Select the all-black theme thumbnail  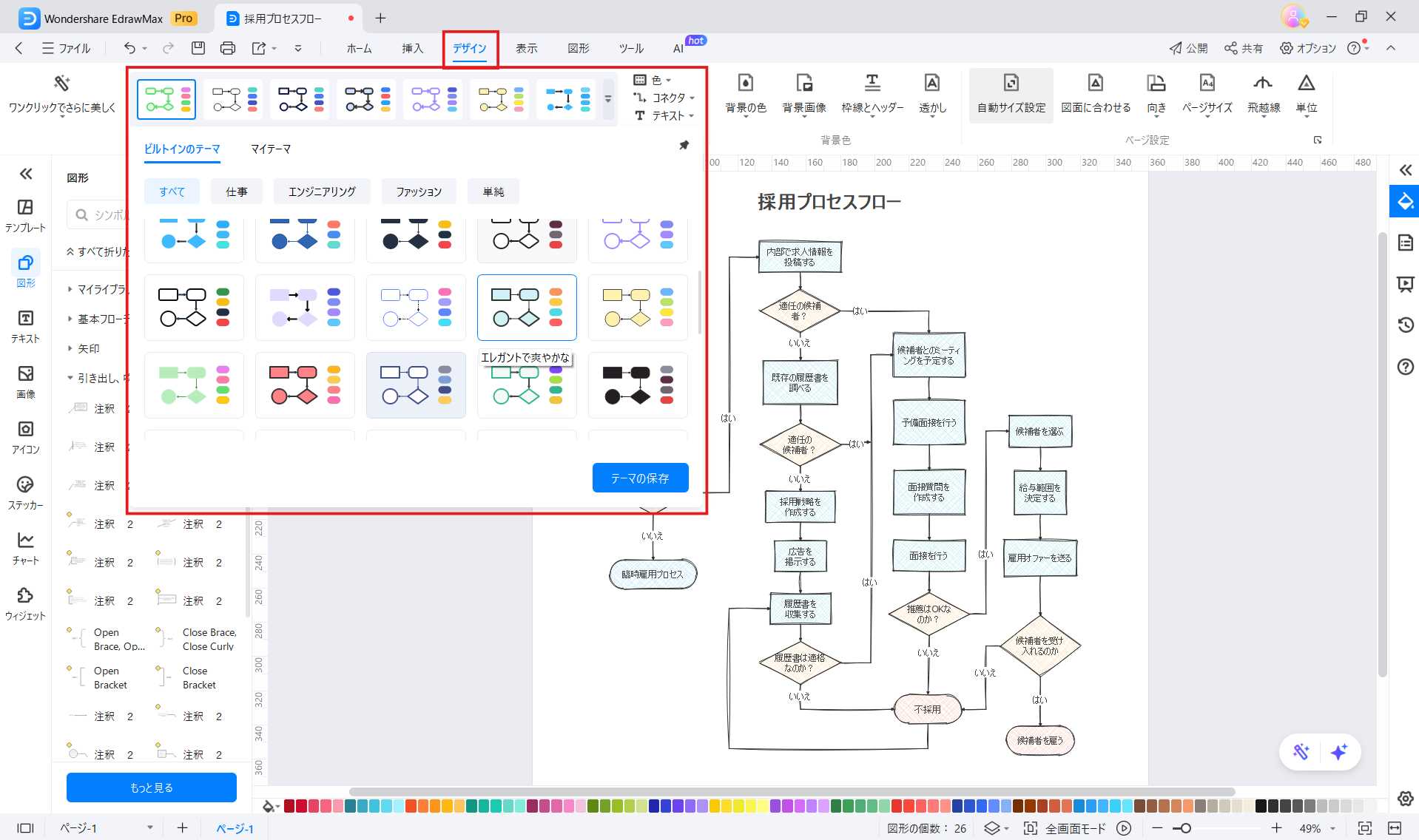click(x=638, y=385)
